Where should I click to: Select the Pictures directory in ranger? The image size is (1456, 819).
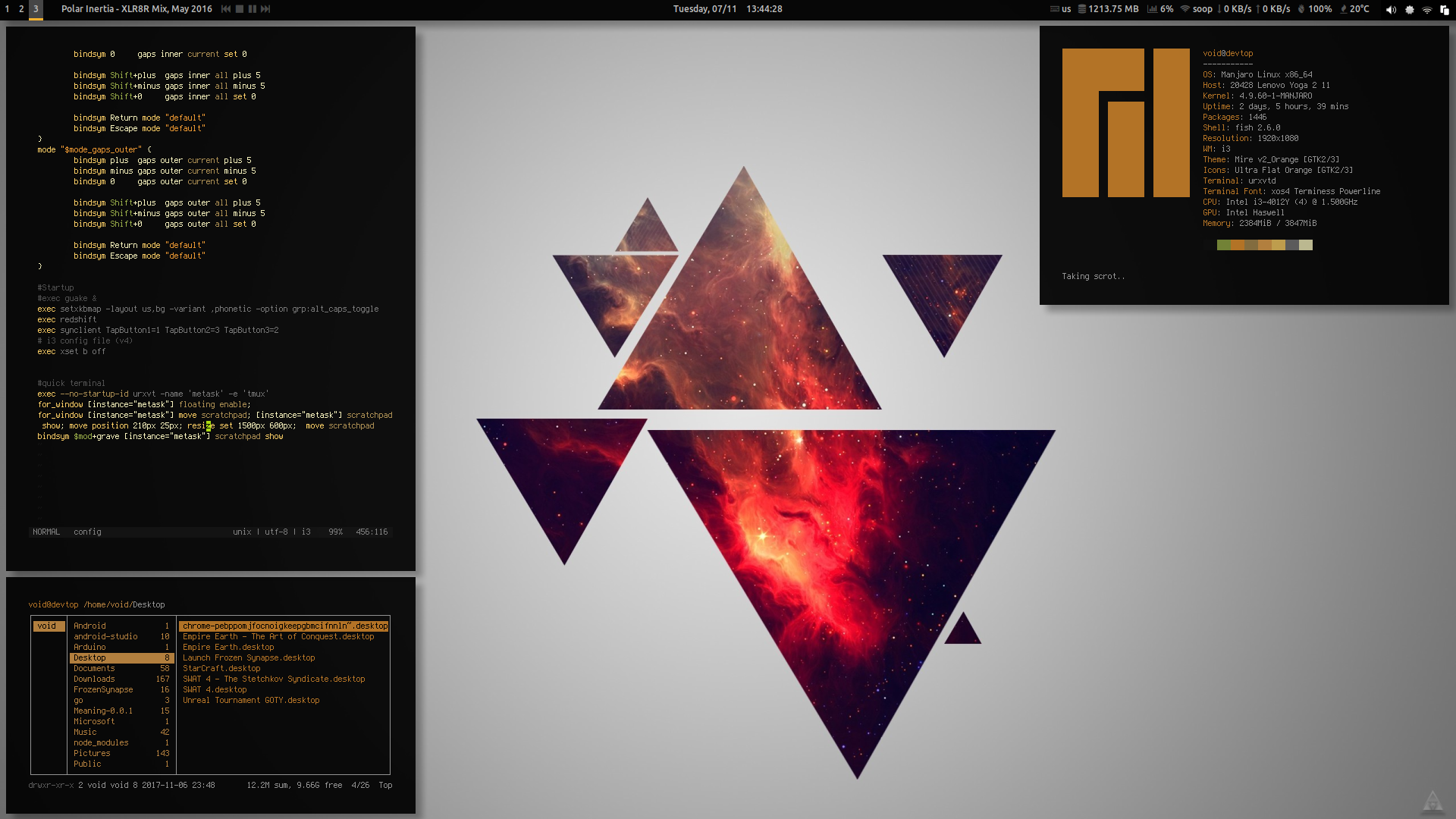(x=92, y=754)
